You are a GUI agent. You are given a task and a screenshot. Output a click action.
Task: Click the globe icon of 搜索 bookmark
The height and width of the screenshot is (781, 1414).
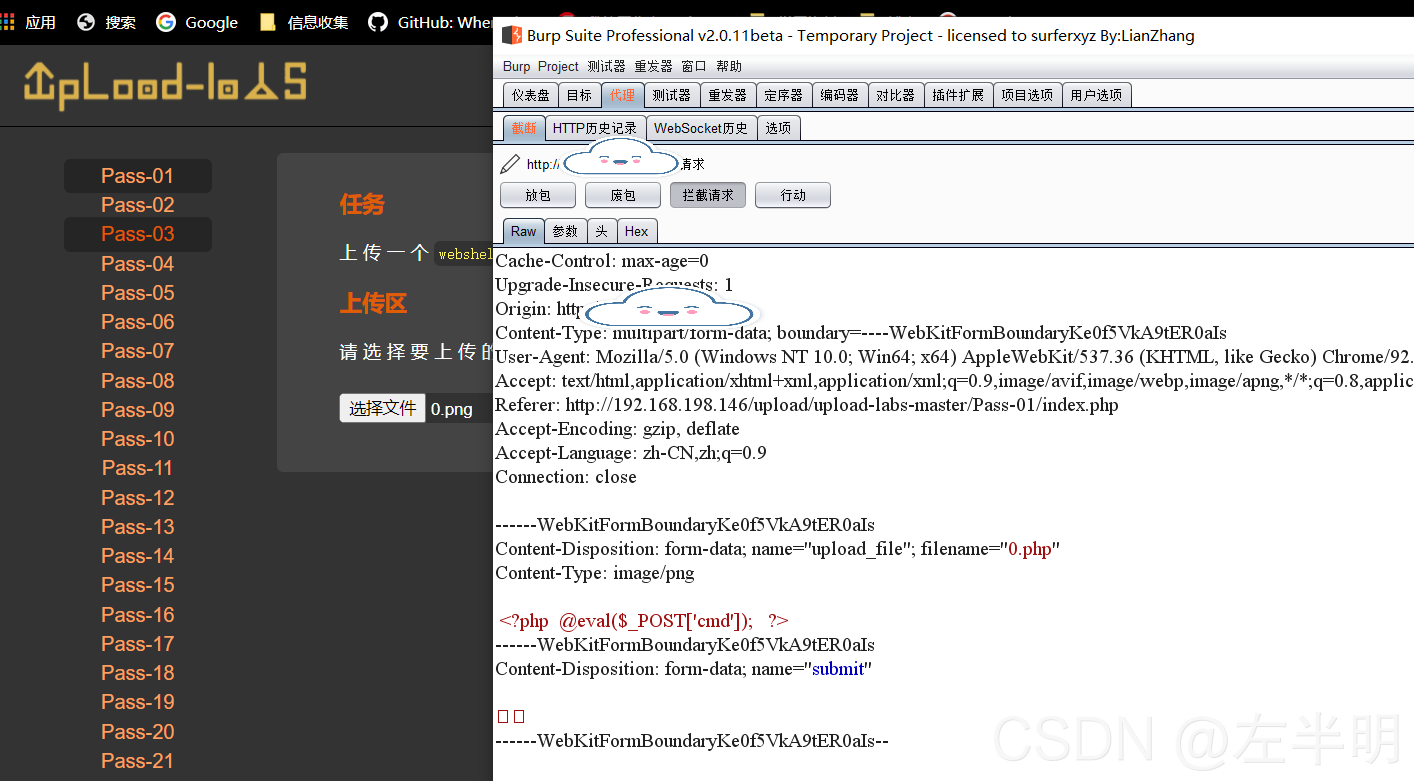pyautogui.click(x=86, y=22)
